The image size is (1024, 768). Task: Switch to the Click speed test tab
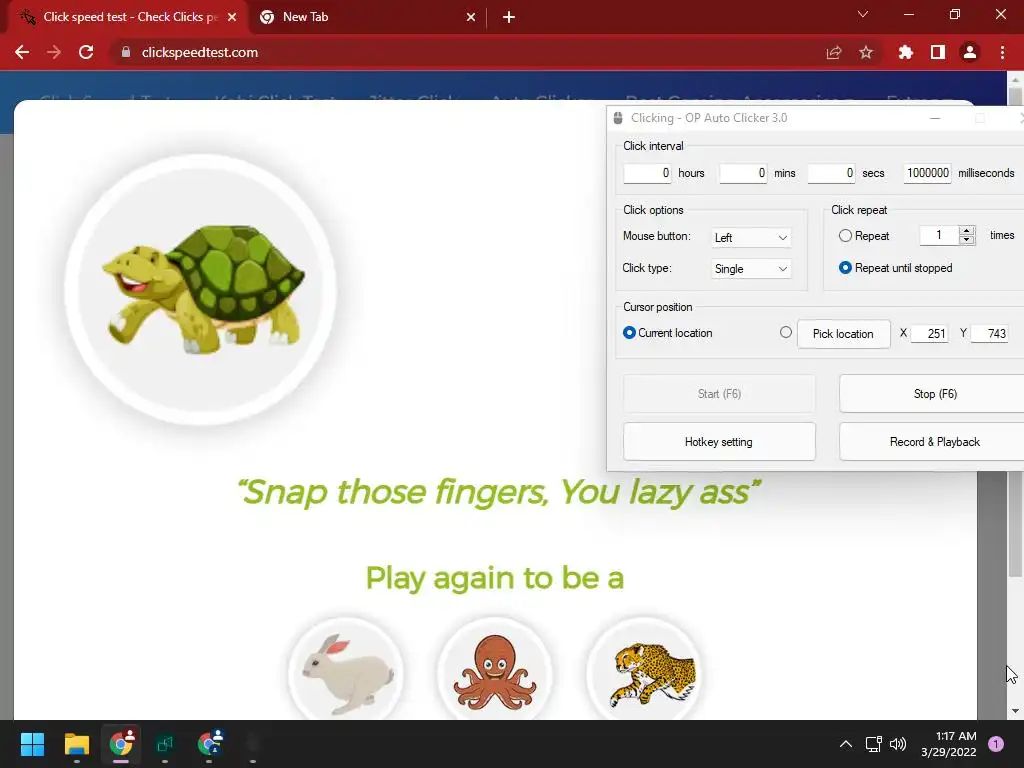point(127,18)
